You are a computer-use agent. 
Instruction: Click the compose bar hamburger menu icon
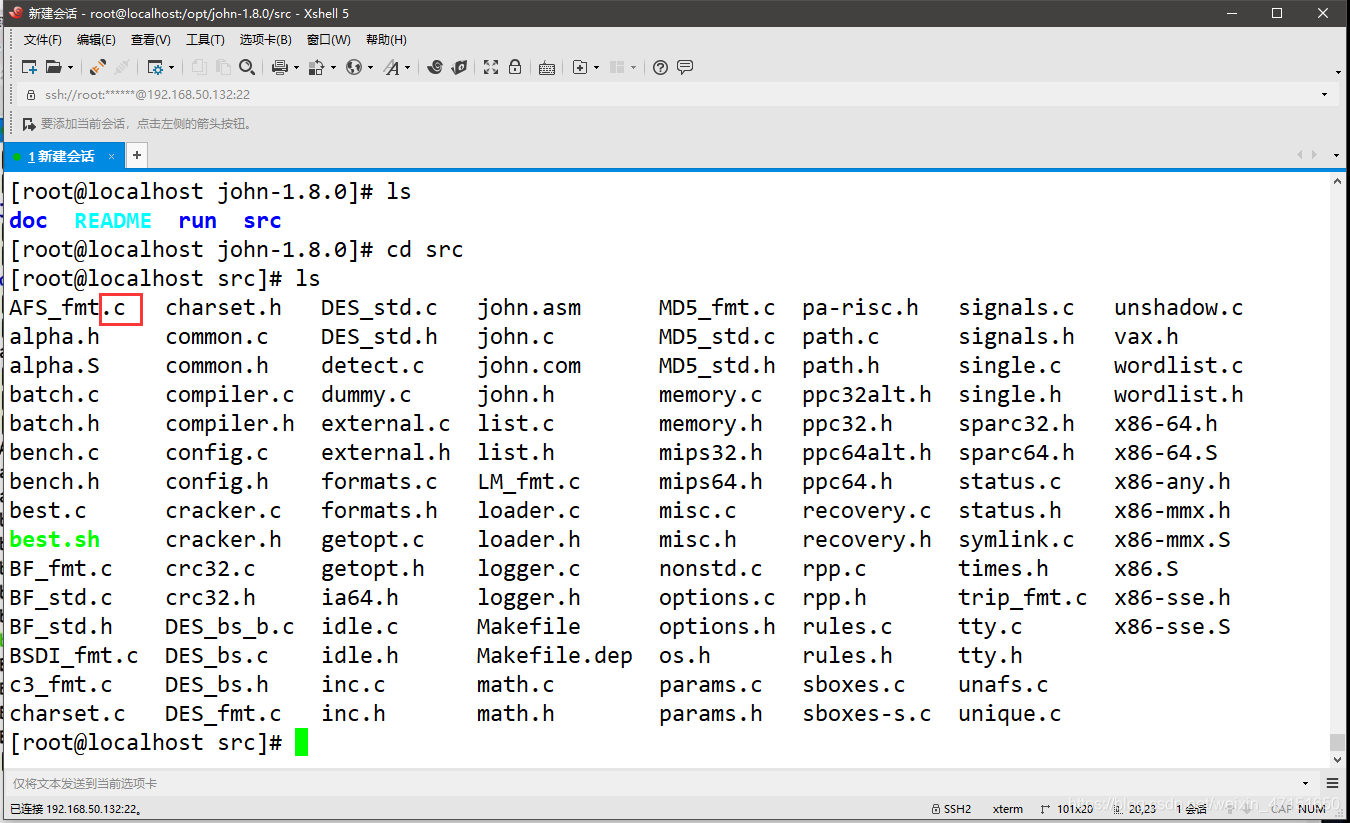pyautogui.click(x=1332, y=784)
